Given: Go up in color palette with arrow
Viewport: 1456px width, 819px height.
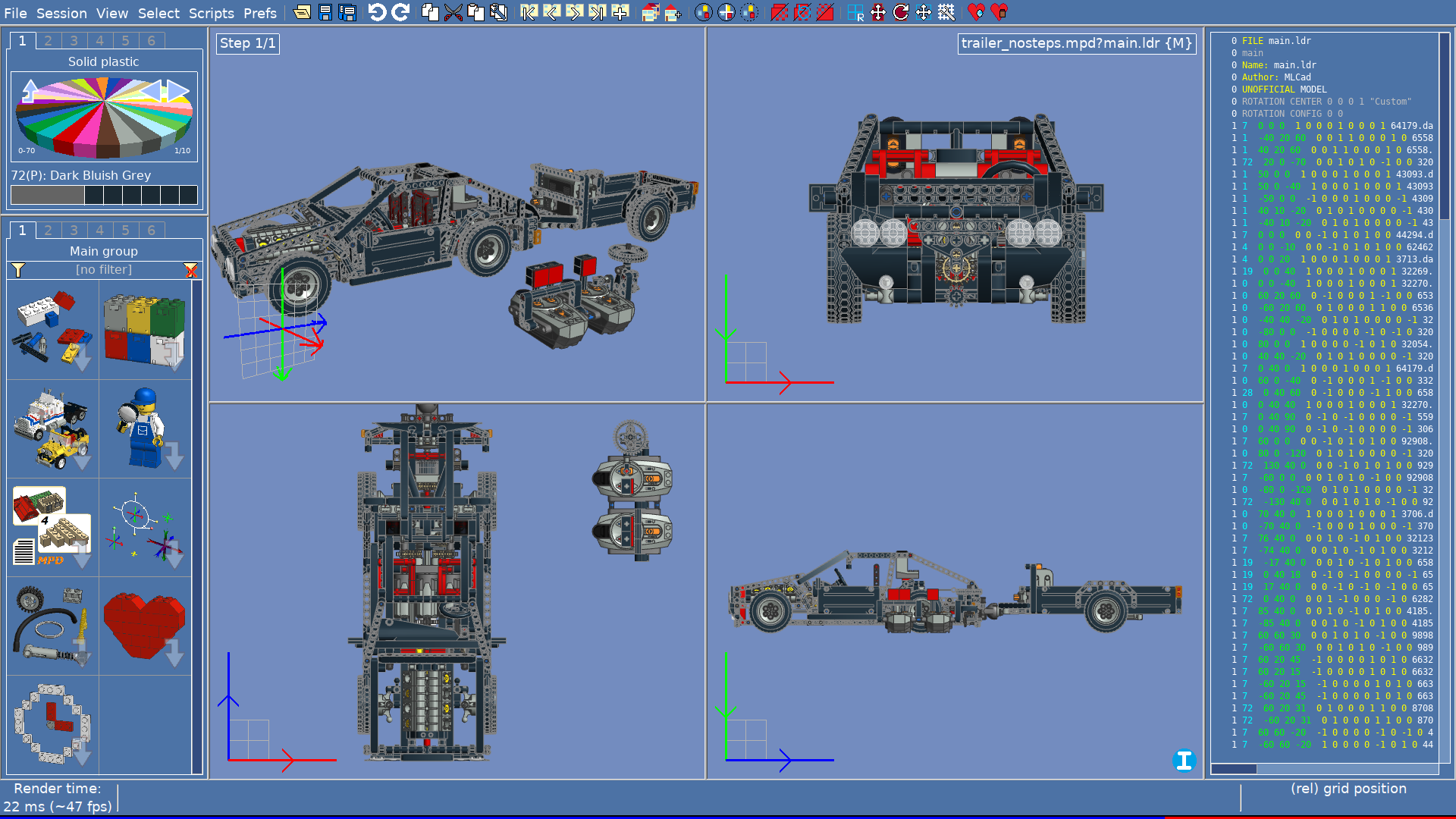Looking at the screenshot, I should coord(30,90).
